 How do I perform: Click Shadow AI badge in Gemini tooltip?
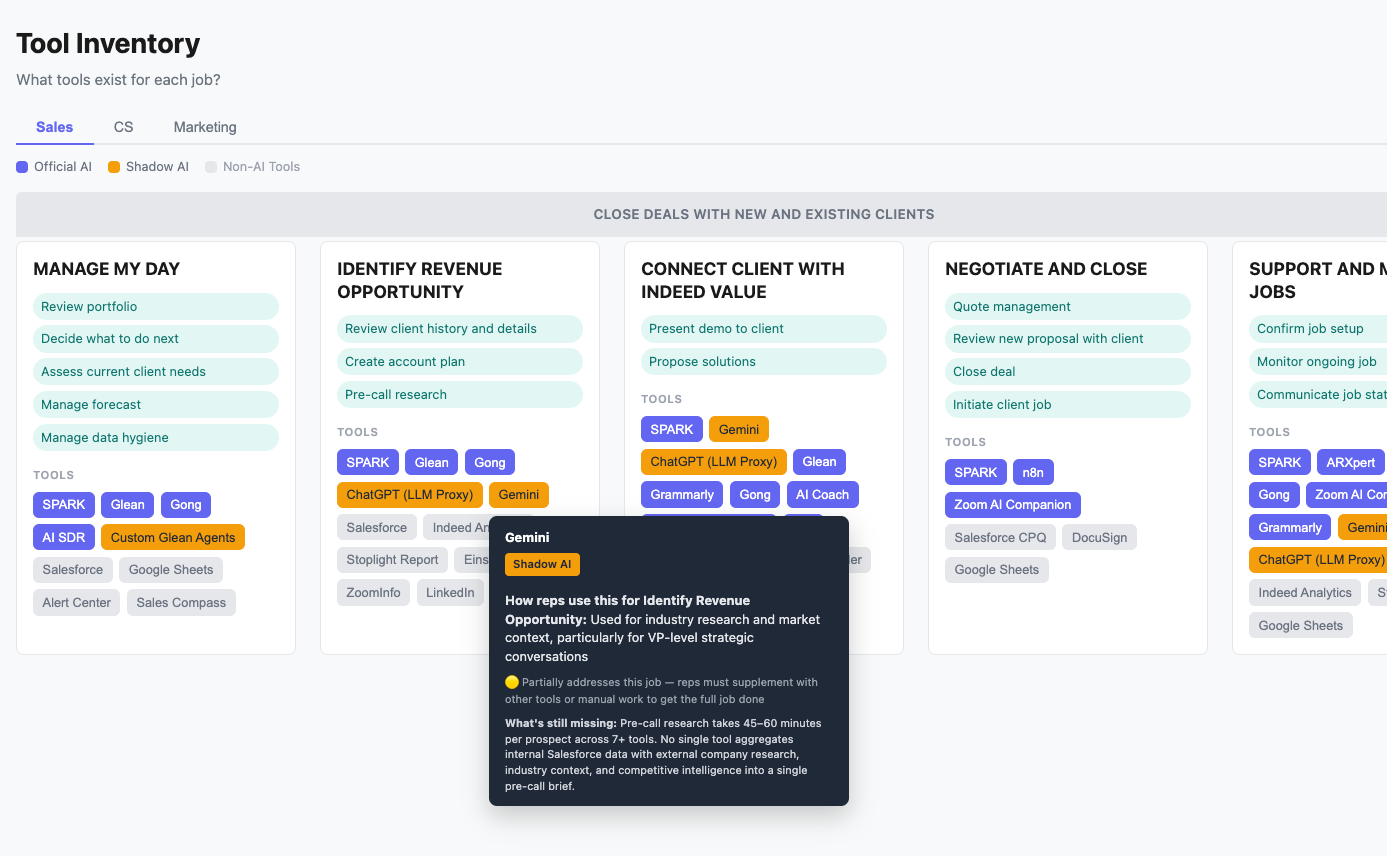pyautogui.click(x=542, y=564)
